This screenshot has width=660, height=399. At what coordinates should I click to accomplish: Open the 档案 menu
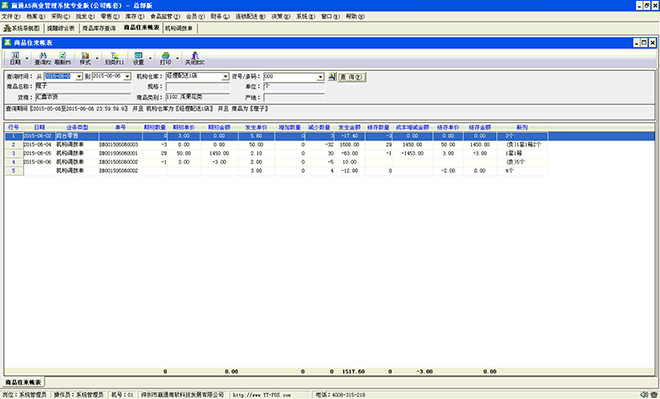(x=36, y=16)
